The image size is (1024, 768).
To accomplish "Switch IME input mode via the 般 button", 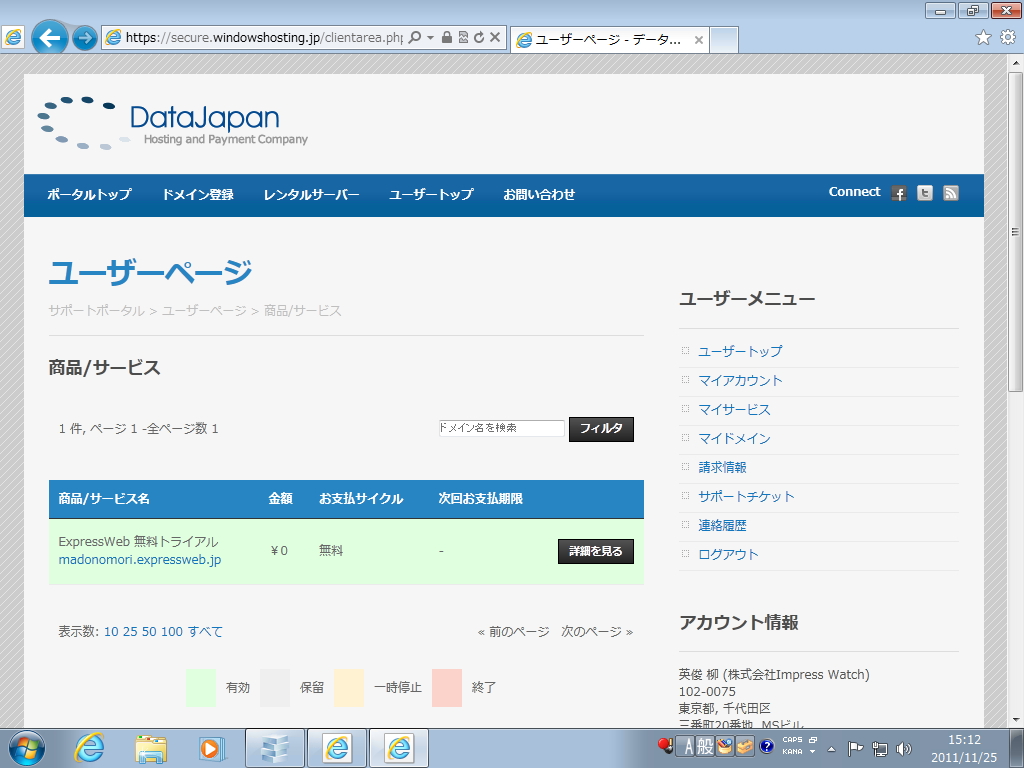I will [704, 745].
